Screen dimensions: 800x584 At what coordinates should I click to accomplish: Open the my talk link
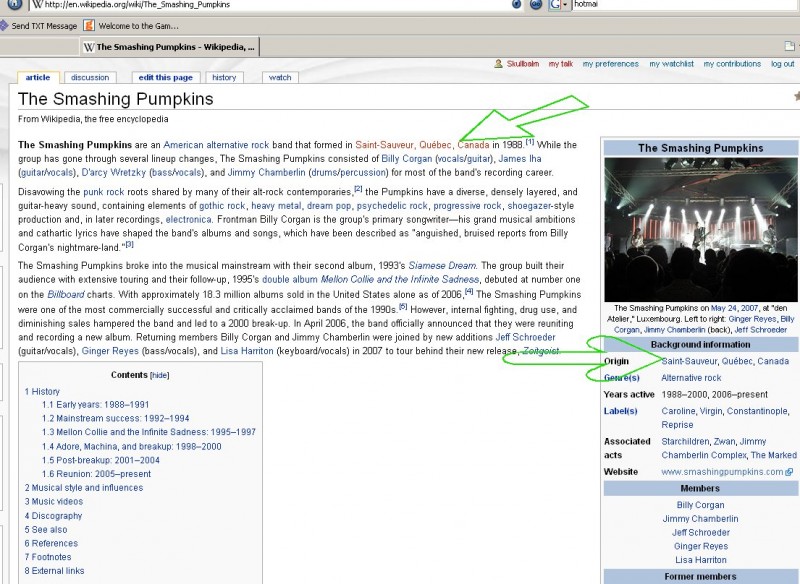pos(561,64)
